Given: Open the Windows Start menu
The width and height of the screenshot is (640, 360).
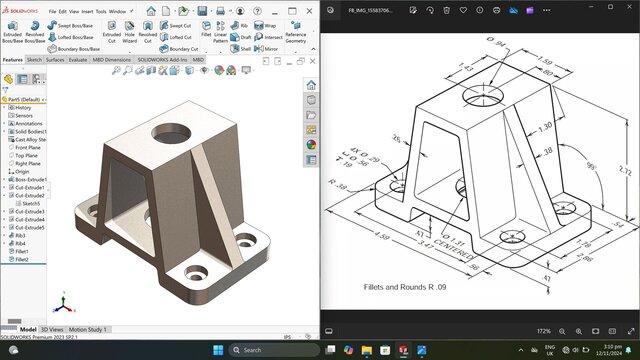Looking at the screenshot, I should click(218, 350).
